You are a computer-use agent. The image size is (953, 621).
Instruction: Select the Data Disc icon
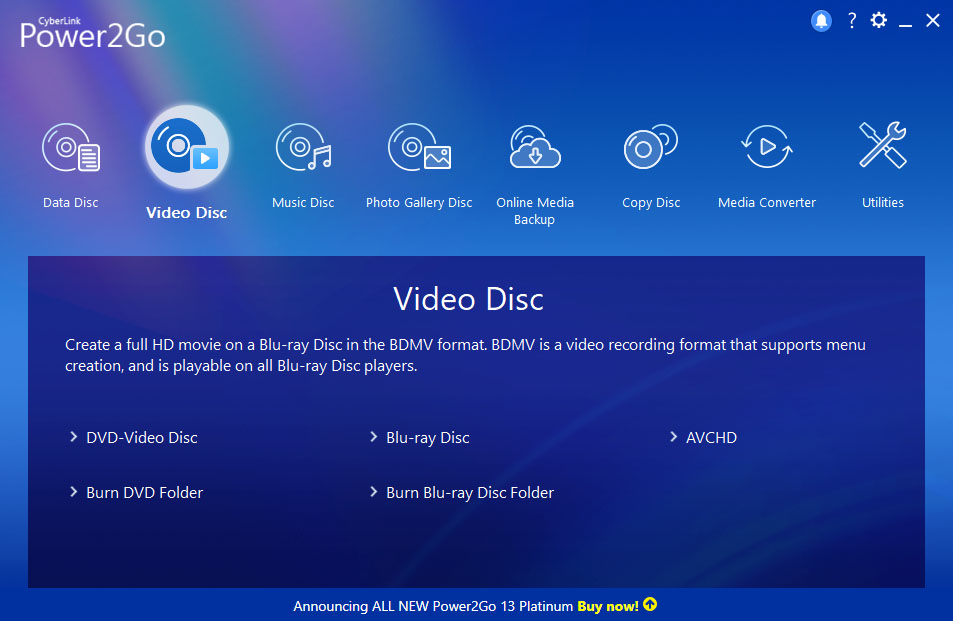point(71,148)
